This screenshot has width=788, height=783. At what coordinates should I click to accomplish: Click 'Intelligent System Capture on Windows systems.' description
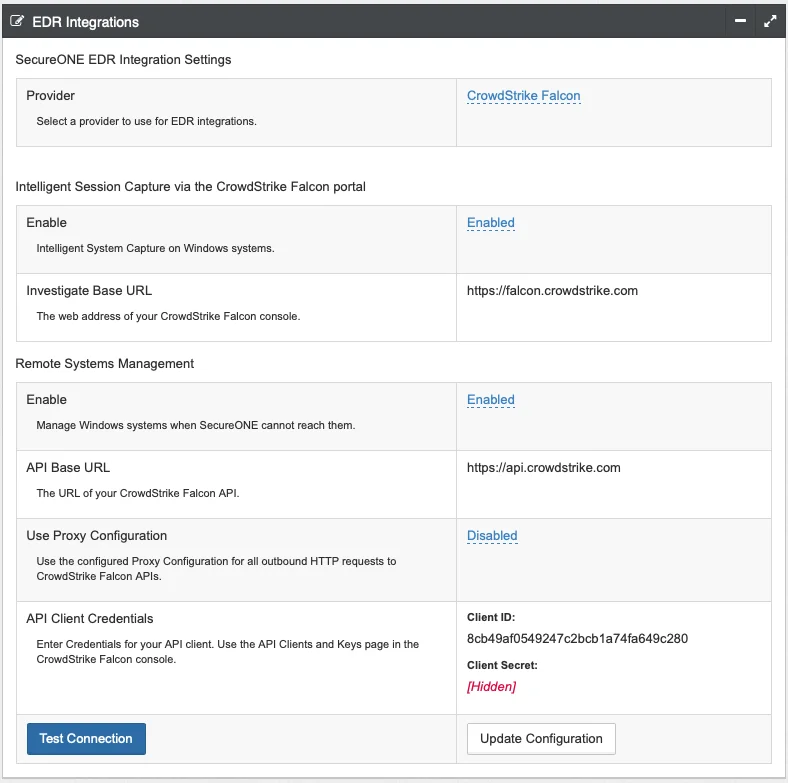coord(155,248)
